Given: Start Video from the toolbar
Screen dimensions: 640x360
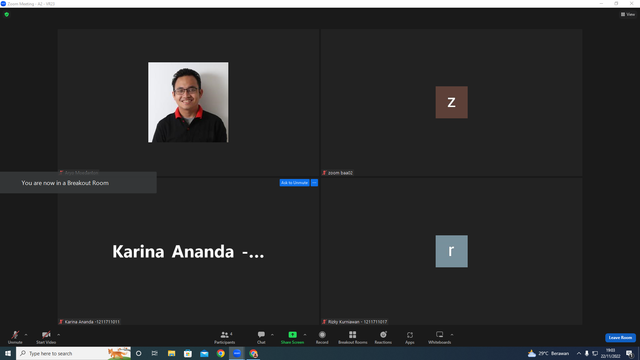Looking at the screenshot, I should [46, 337].
